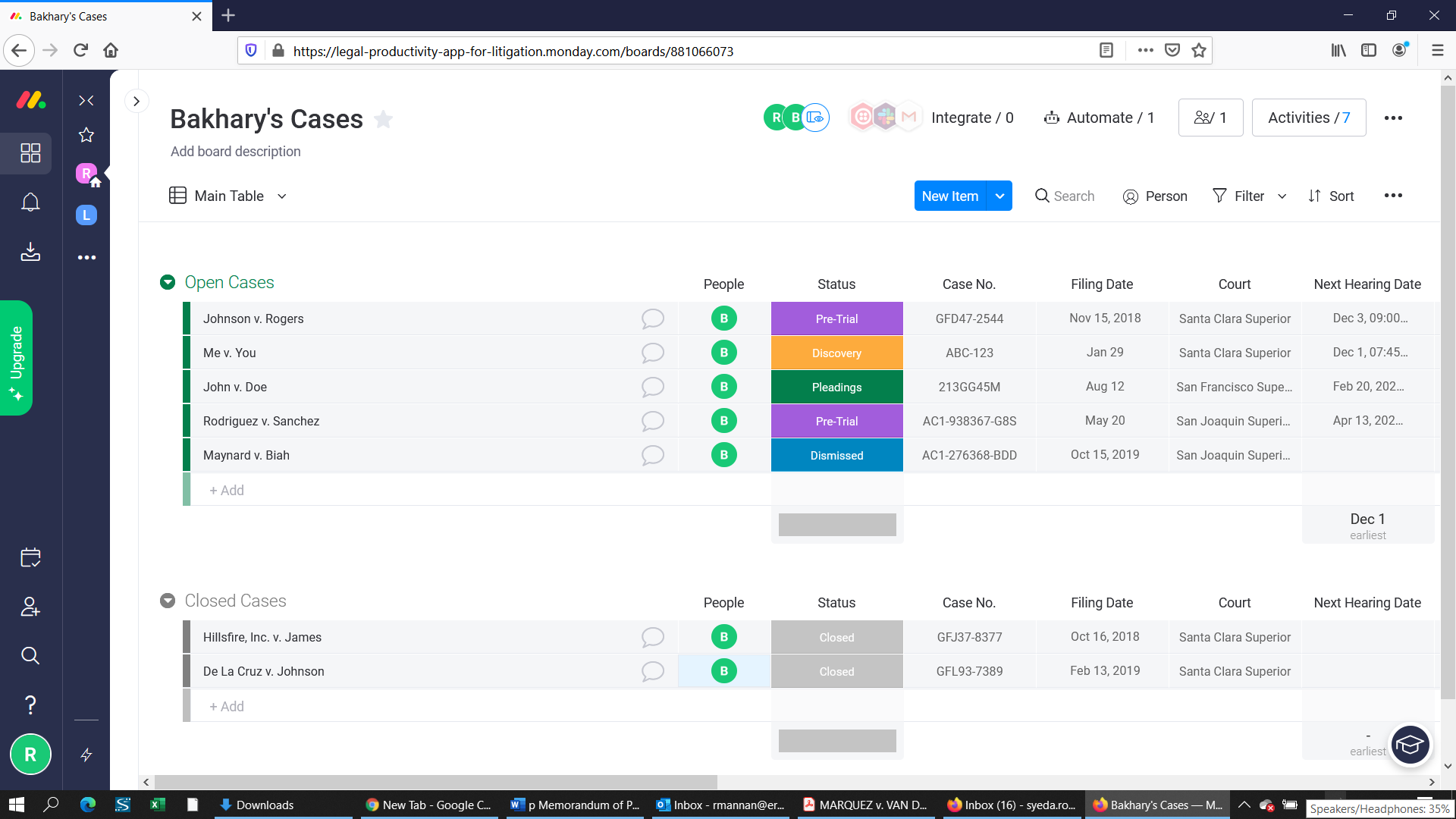This screenshot has width=1456, height=819.
Task: Open conversation bubble for Johnson v. Rogers
Action: tap(652, 318)
